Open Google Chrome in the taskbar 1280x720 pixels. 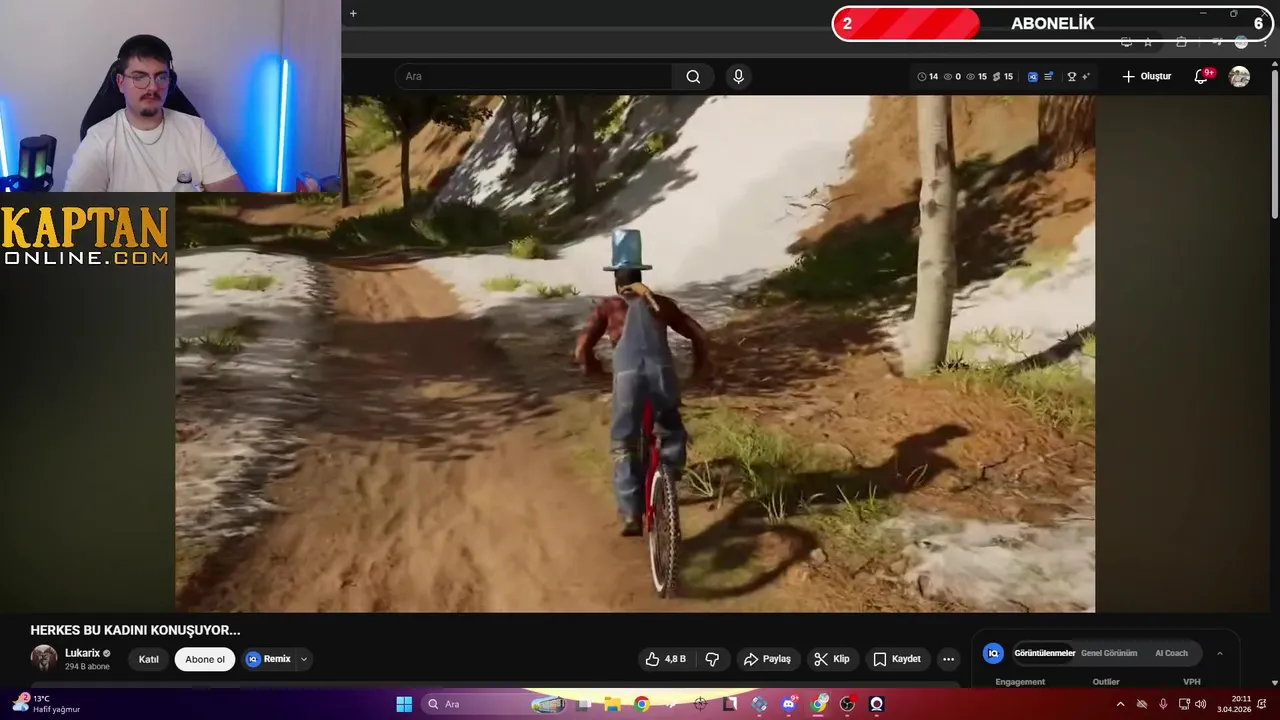(641, 704)
